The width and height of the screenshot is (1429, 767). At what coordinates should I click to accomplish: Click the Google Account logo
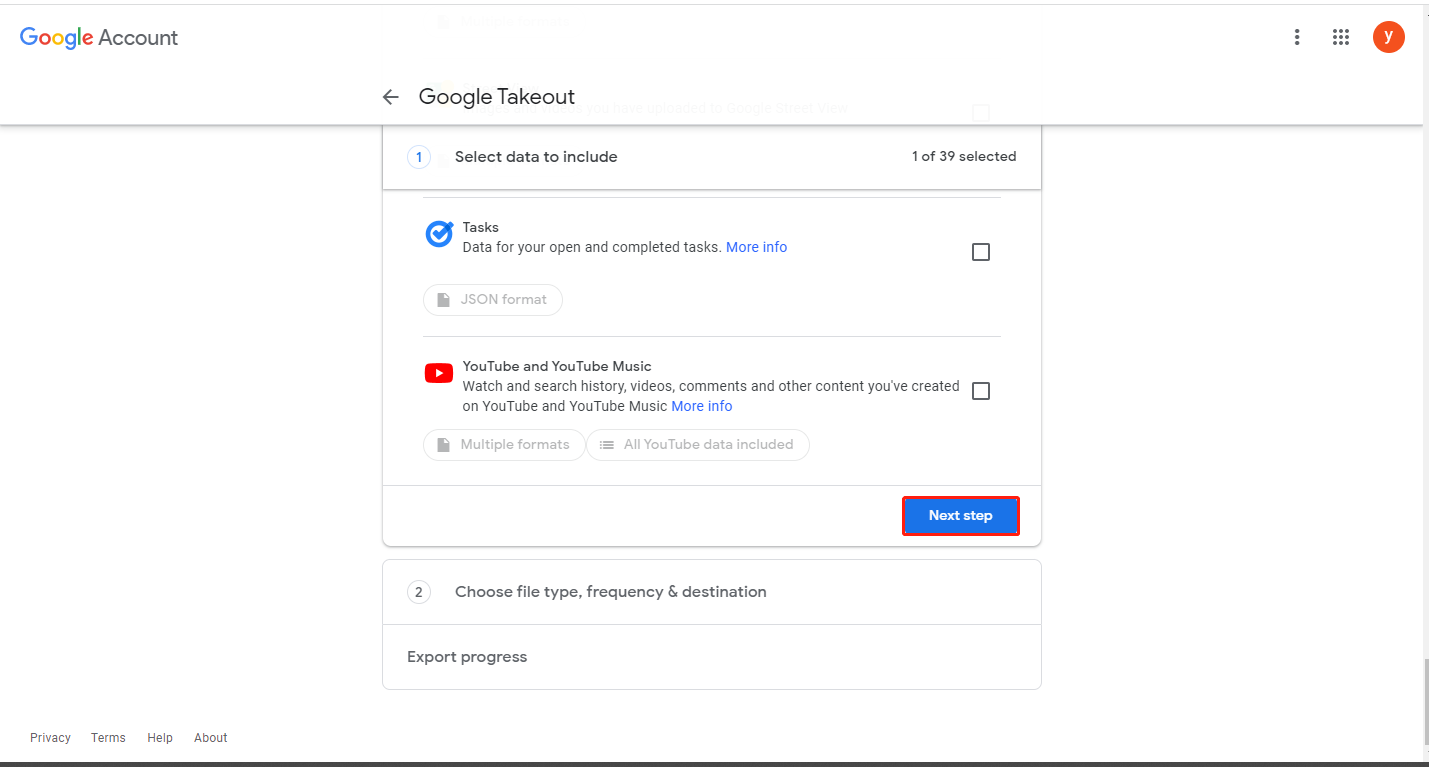tap(98, 38)
